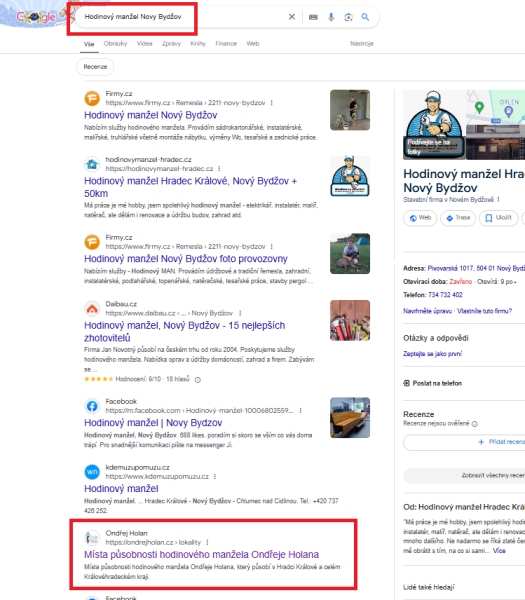Switch to the Videa tab
The height and width of the screenshot is (600, 525).
click(145, 44)
